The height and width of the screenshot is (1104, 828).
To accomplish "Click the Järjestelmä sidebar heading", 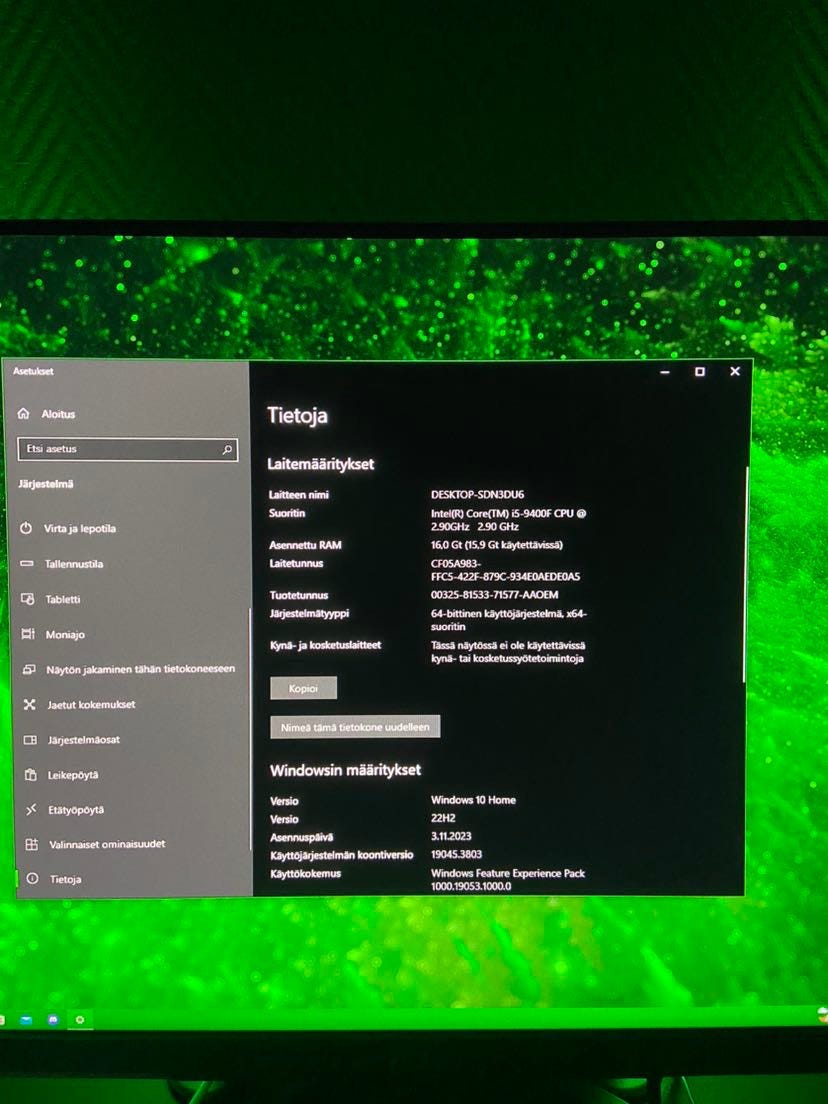I will [46, 484].
